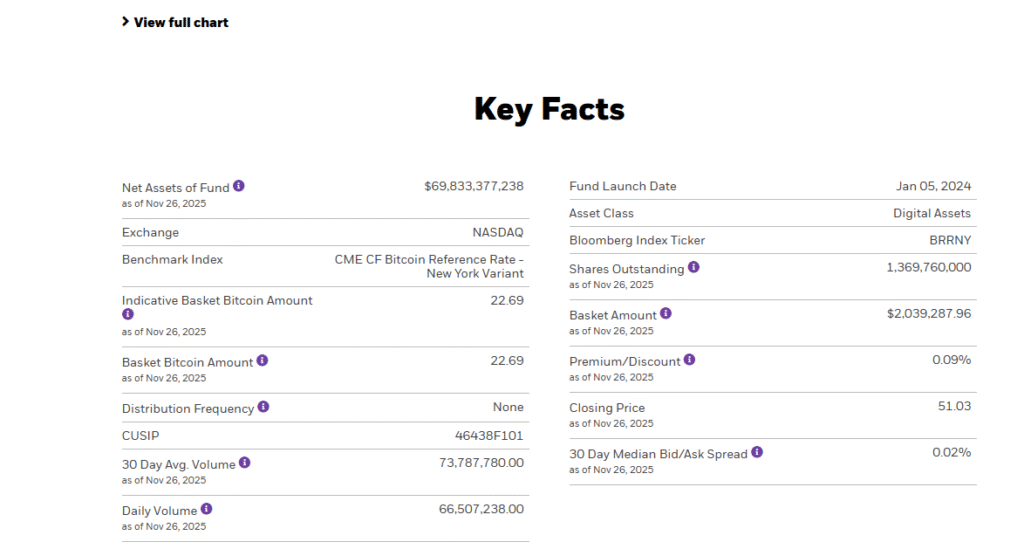Open the Indicative Basket Bitcoin Amount info tooltip
Viewport: 1024px width, 549px height.
[x=128, y=314]
